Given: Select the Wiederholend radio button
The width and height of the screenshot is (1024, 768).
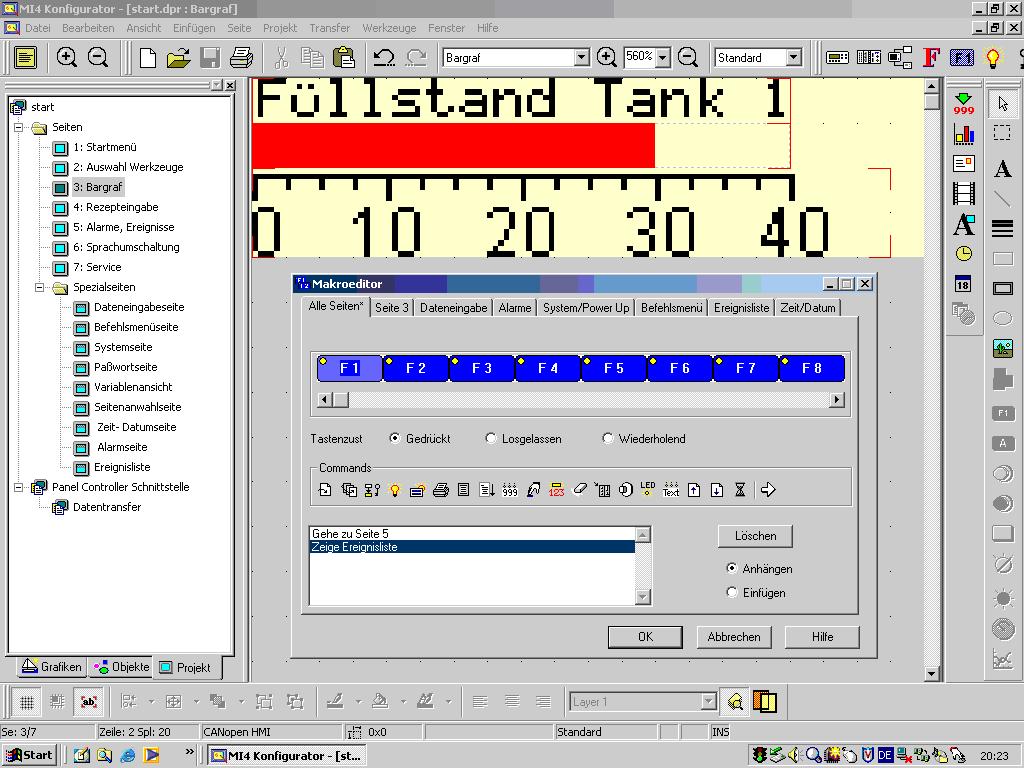Looking at the screenshot, I should click(607, 438).
